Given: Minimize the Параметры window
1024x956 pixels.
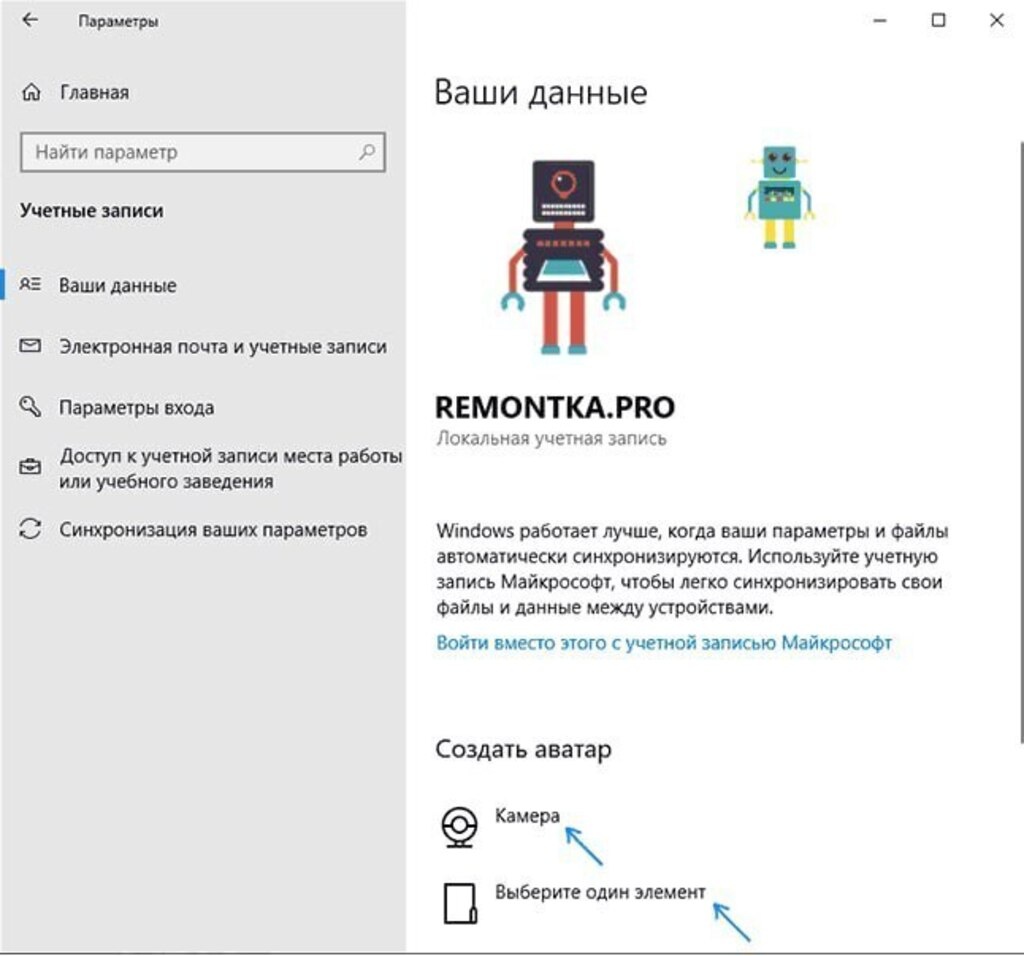Looking at the screenshot, I should coord(880,20).
